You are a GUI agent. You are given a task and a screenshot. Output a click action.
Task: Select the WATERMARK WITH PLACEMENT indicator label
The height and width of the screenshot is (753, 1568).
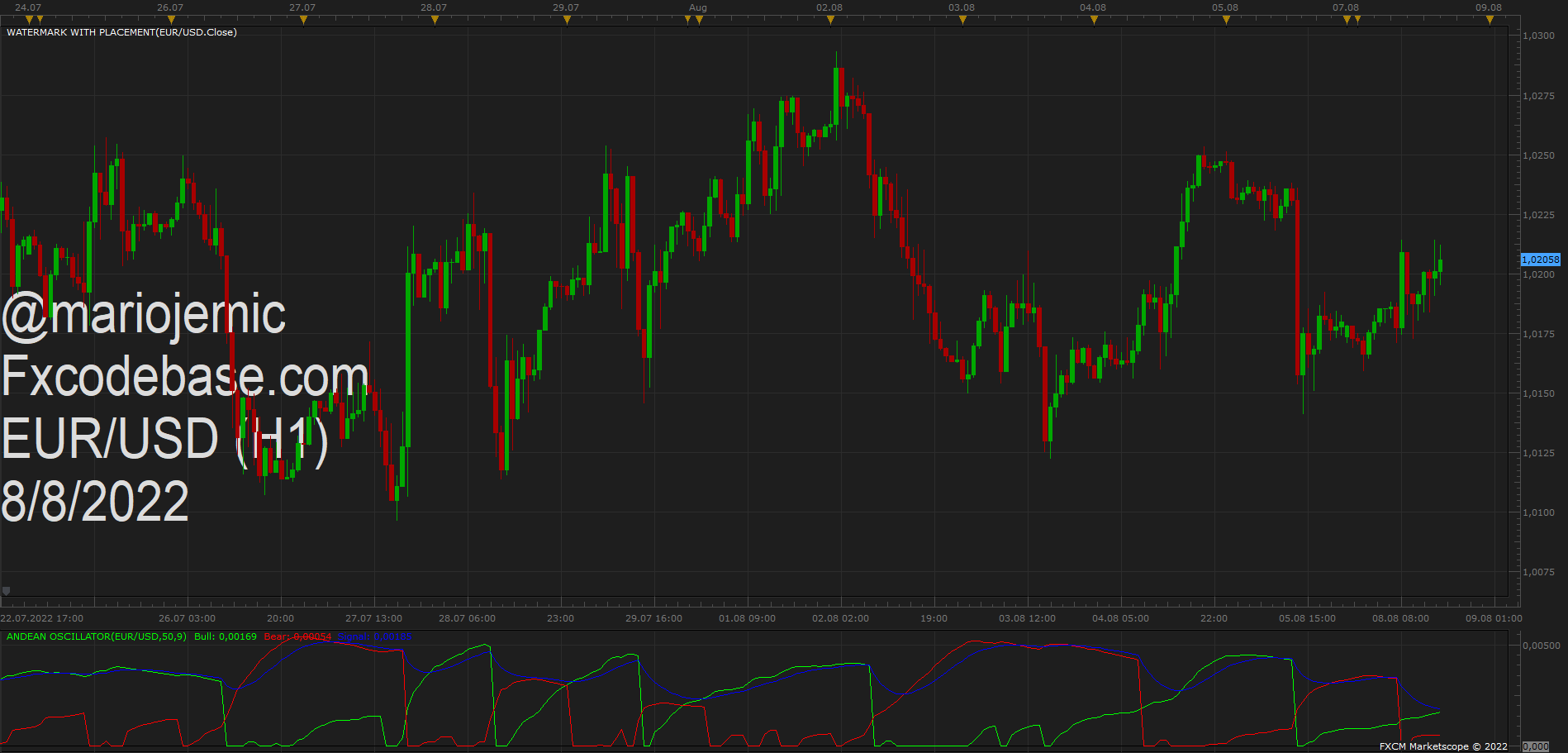click(121, 32)
